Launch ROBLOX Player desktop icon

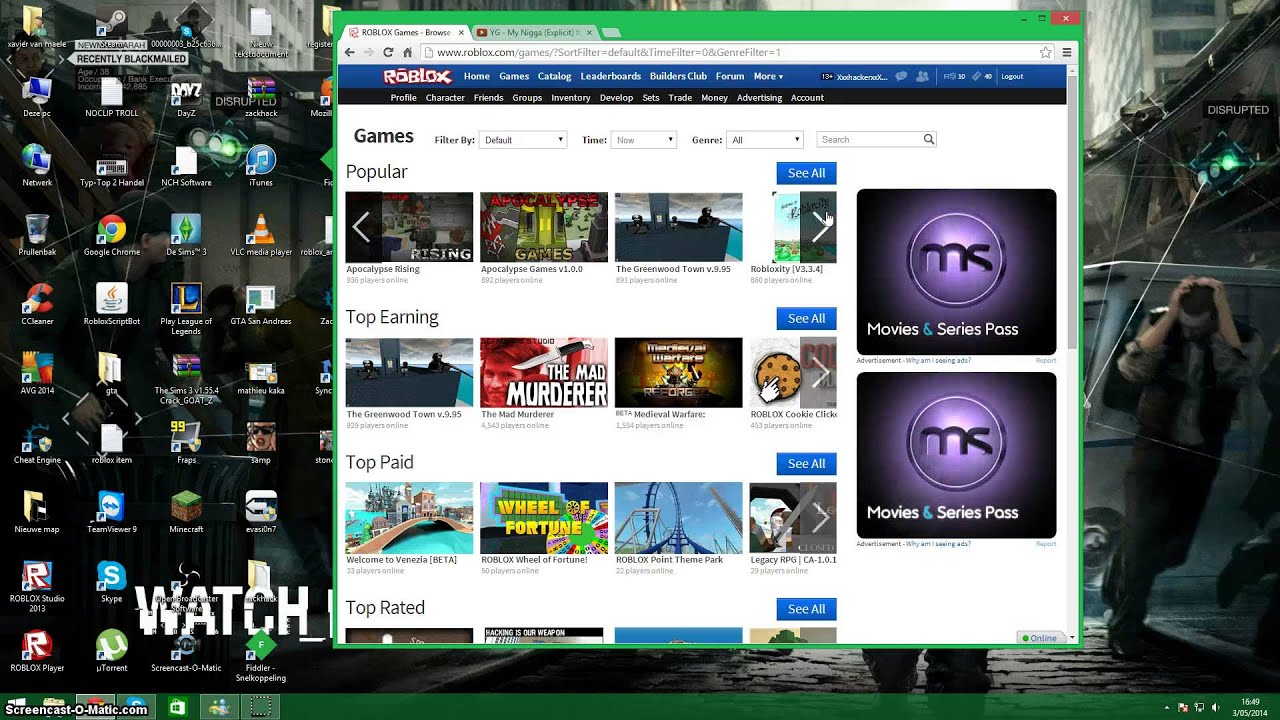point(37,650)
